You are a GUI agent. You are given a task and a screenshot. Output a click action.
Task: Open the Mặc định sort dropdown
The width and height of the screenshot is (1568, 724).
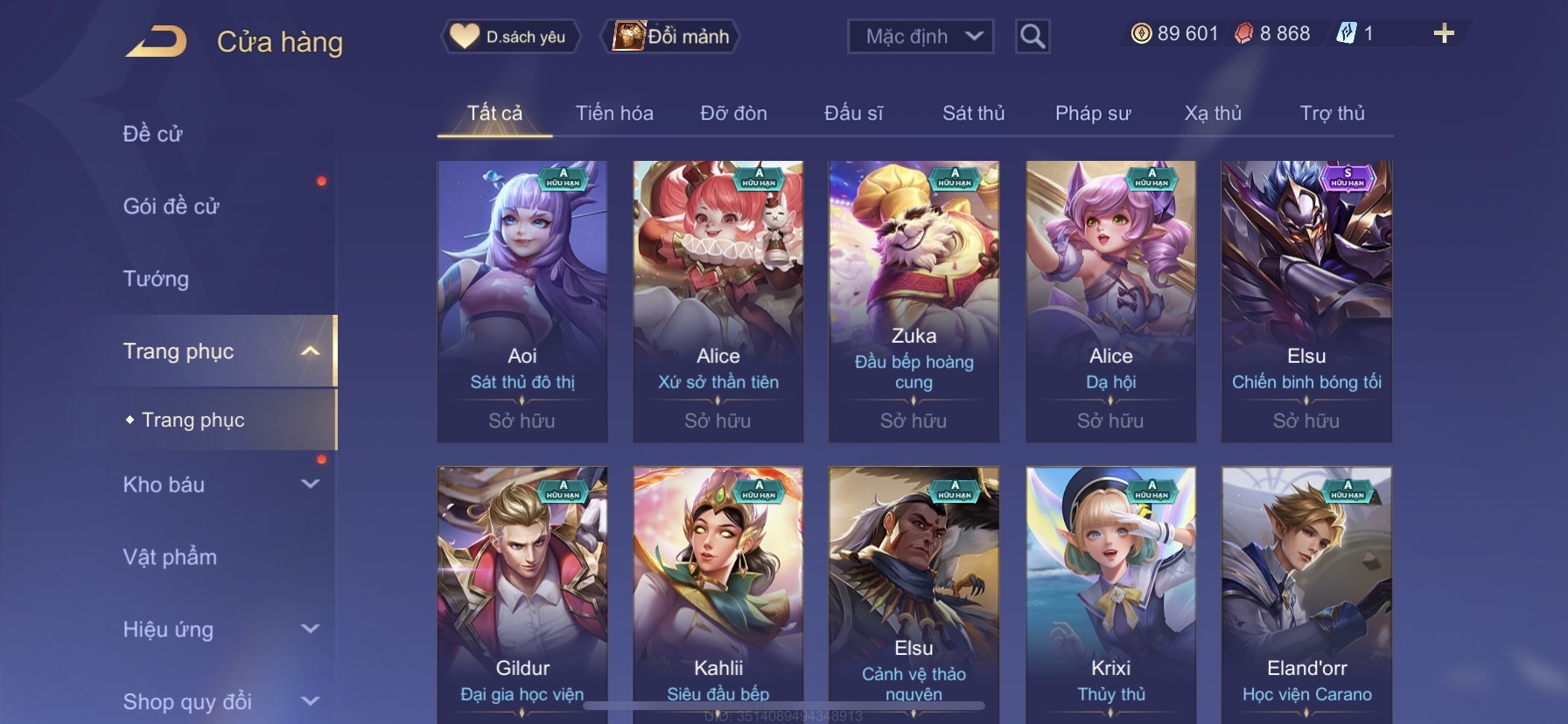point(920,37)
